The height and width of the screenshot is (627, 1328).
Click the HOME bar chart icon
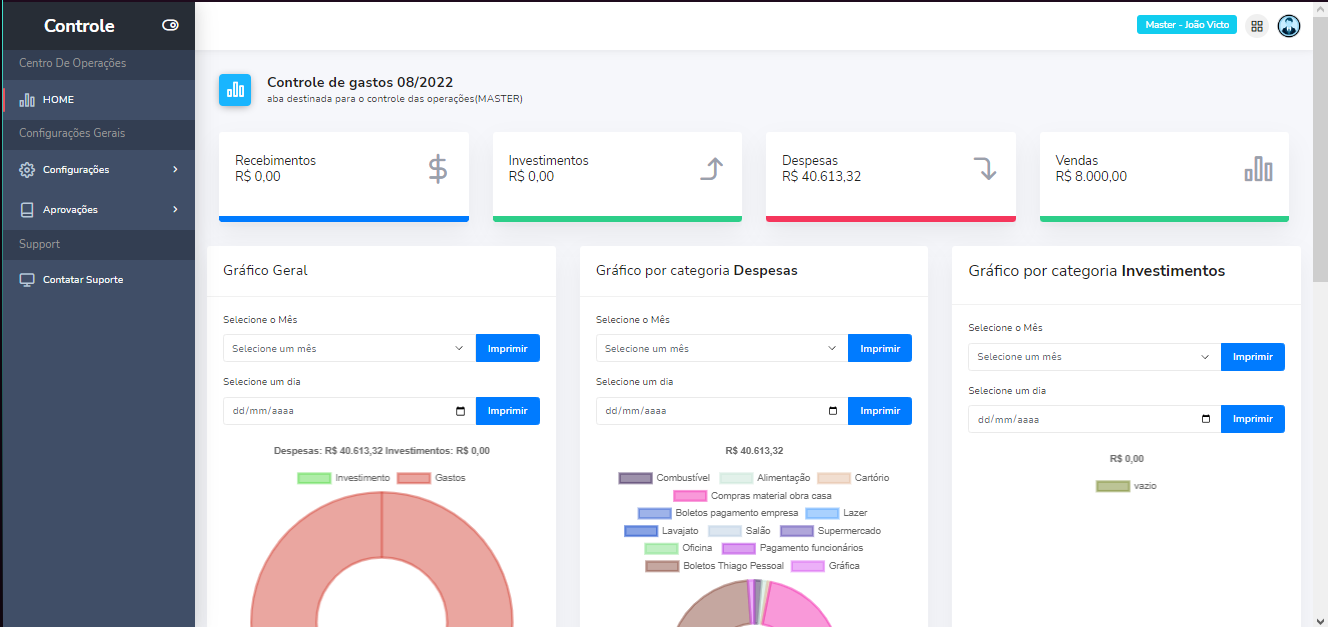point(27,100)
